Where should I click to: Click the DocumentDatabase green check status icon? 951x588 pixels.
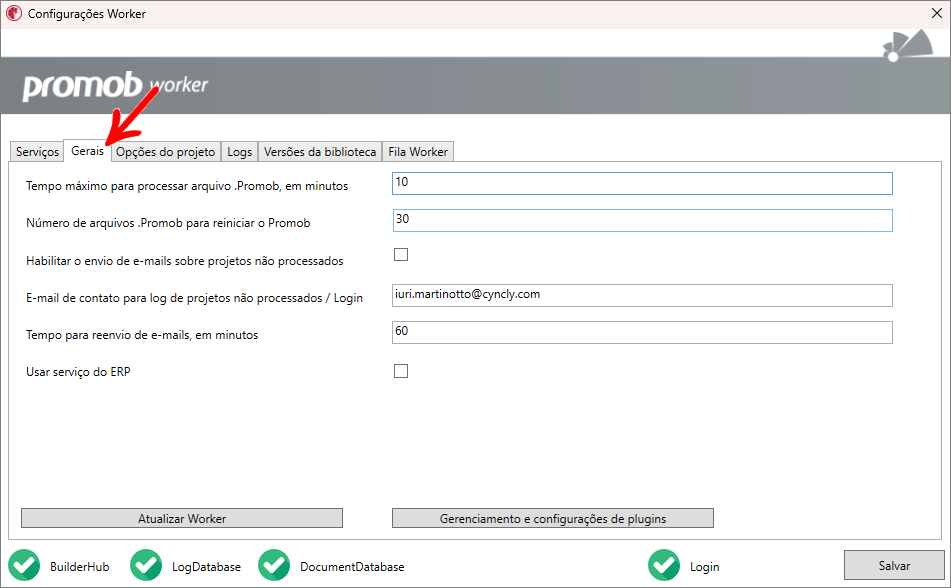[x=274, y=566]
